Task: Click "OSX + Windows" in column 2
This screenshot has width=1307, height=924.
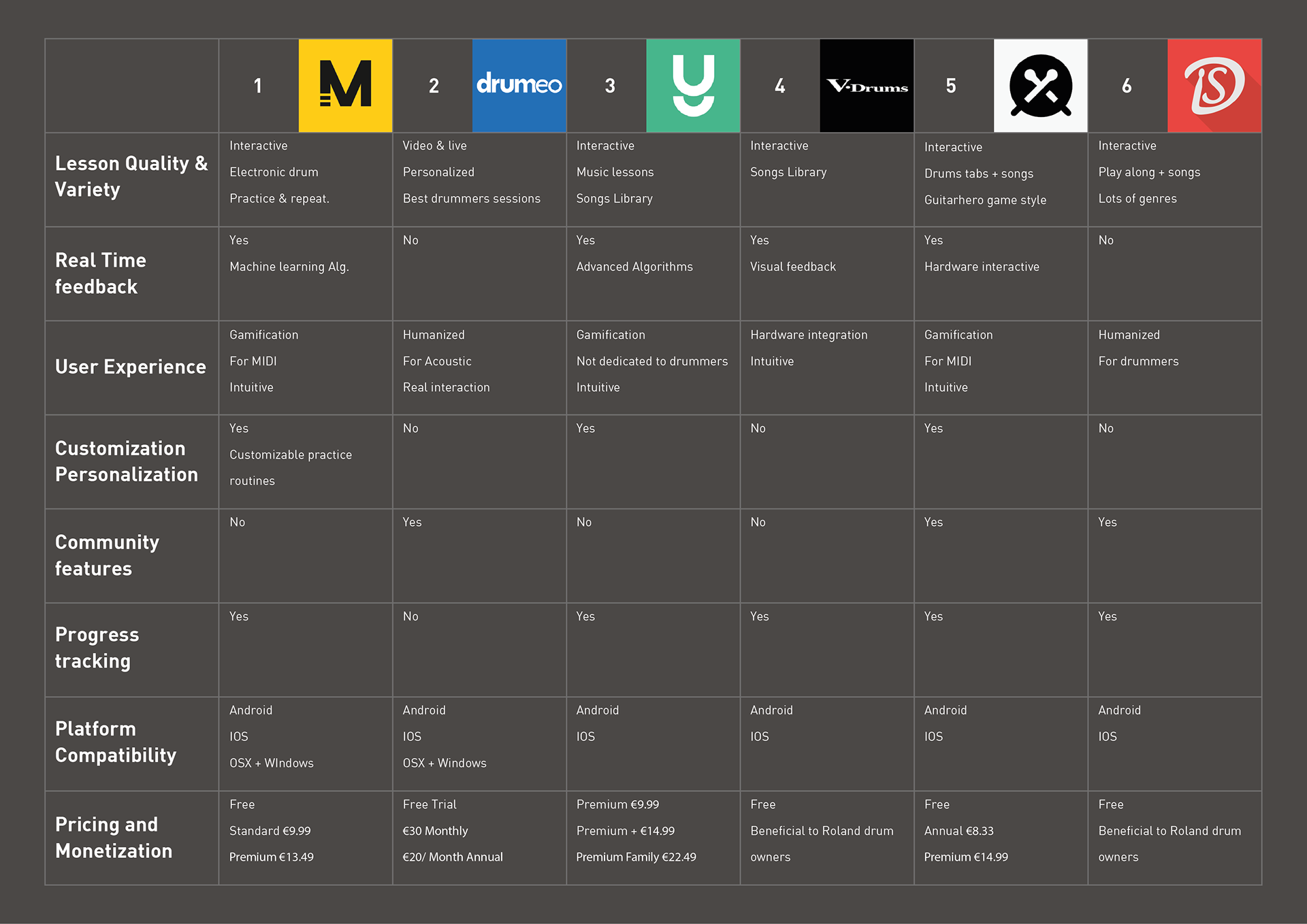Action: click(x=445, y=763)
